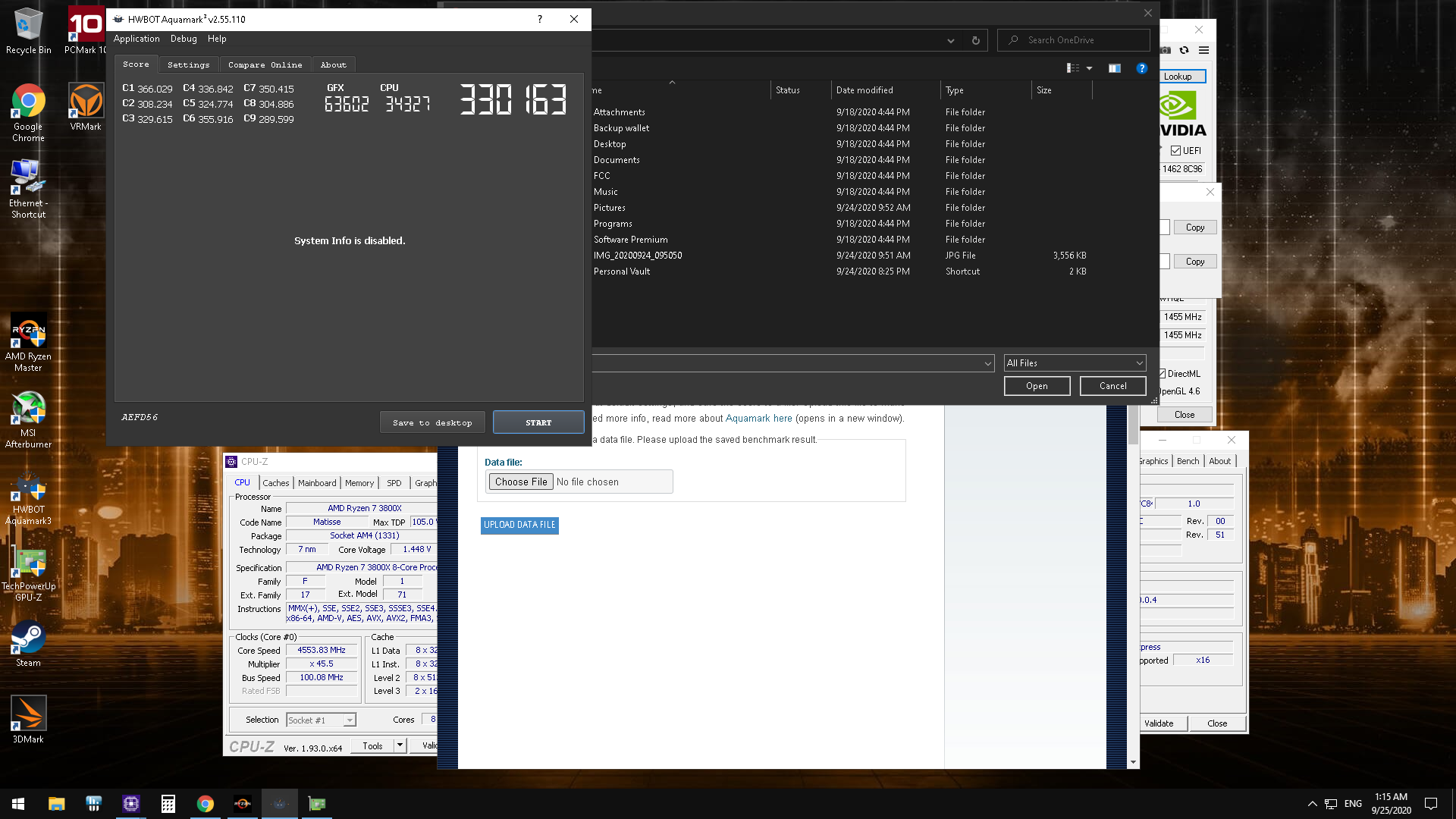This screenshot has height=819, width=1456.
Task: Expand address bar history dropdown chevron
Action: click(x=950, y=40)
